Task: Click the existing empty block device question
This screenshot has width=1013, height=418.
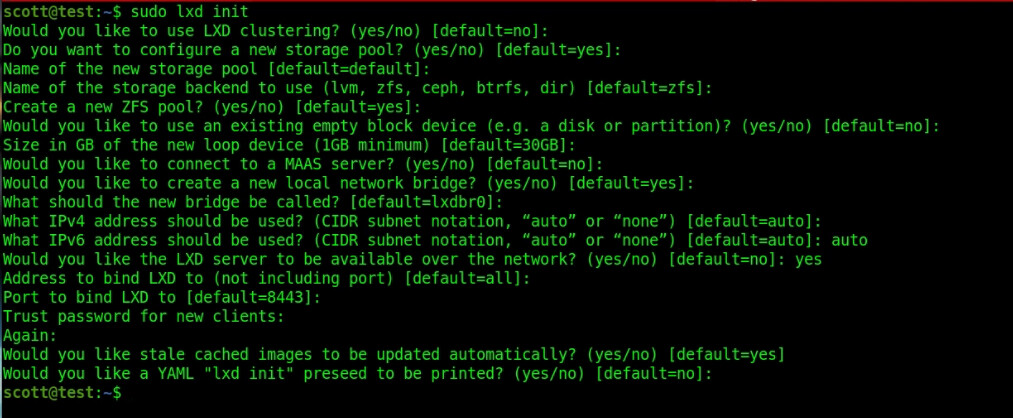Action: tap(471, 126)
